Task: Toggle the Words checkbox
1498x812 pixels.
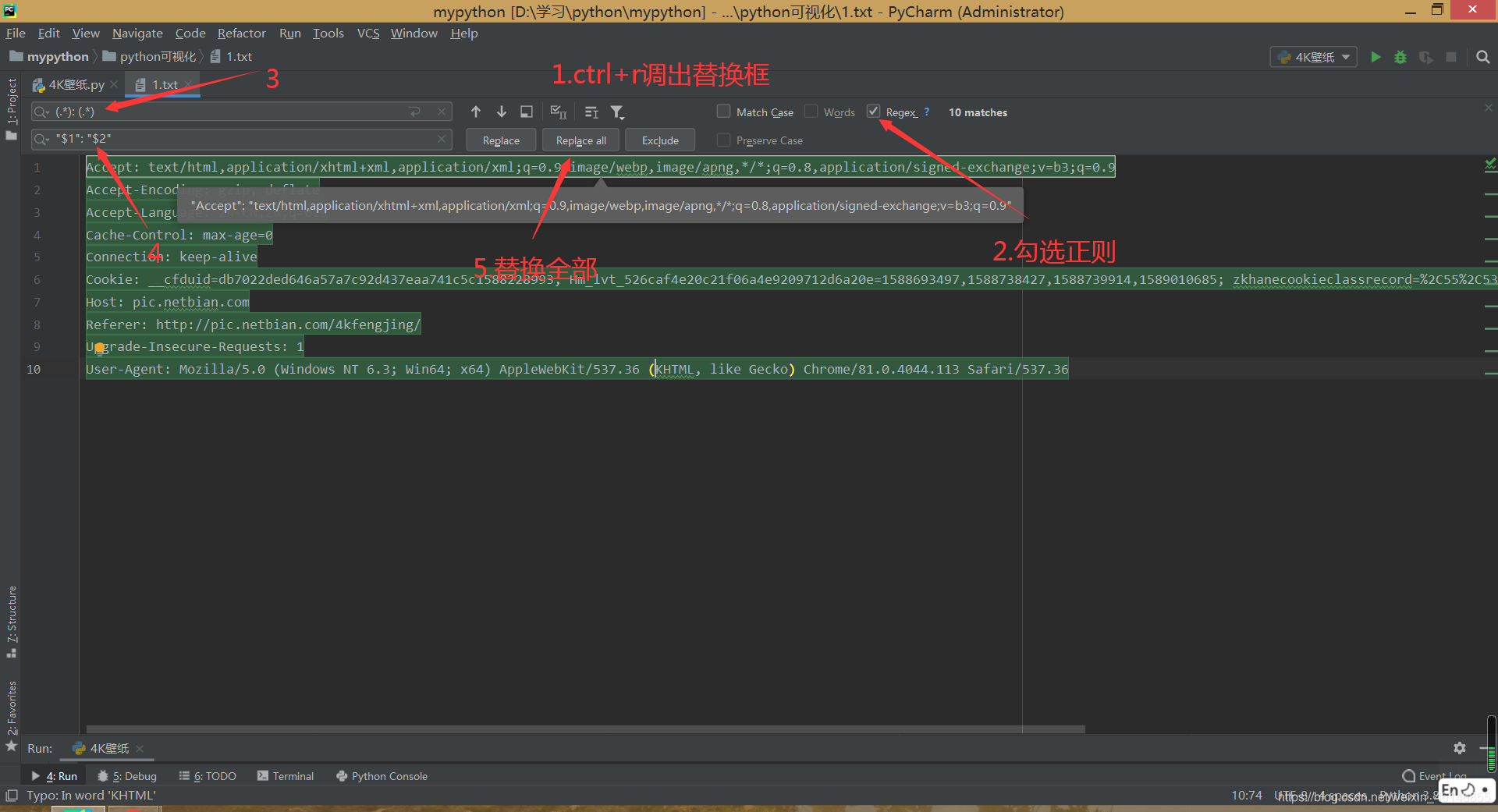Action: 811,112
